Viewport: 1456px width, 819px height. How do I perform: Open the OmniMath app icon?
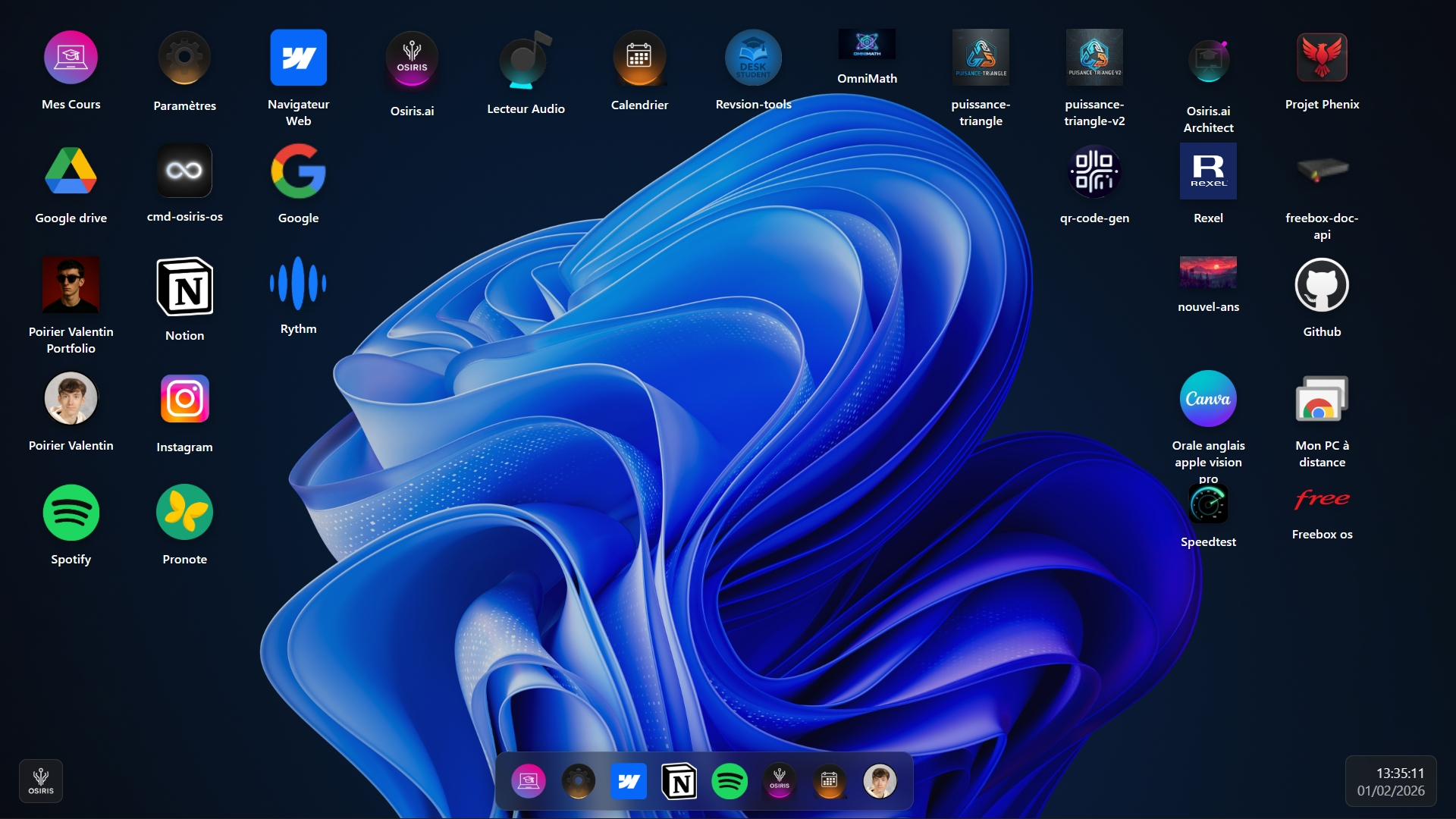point(867,45)
